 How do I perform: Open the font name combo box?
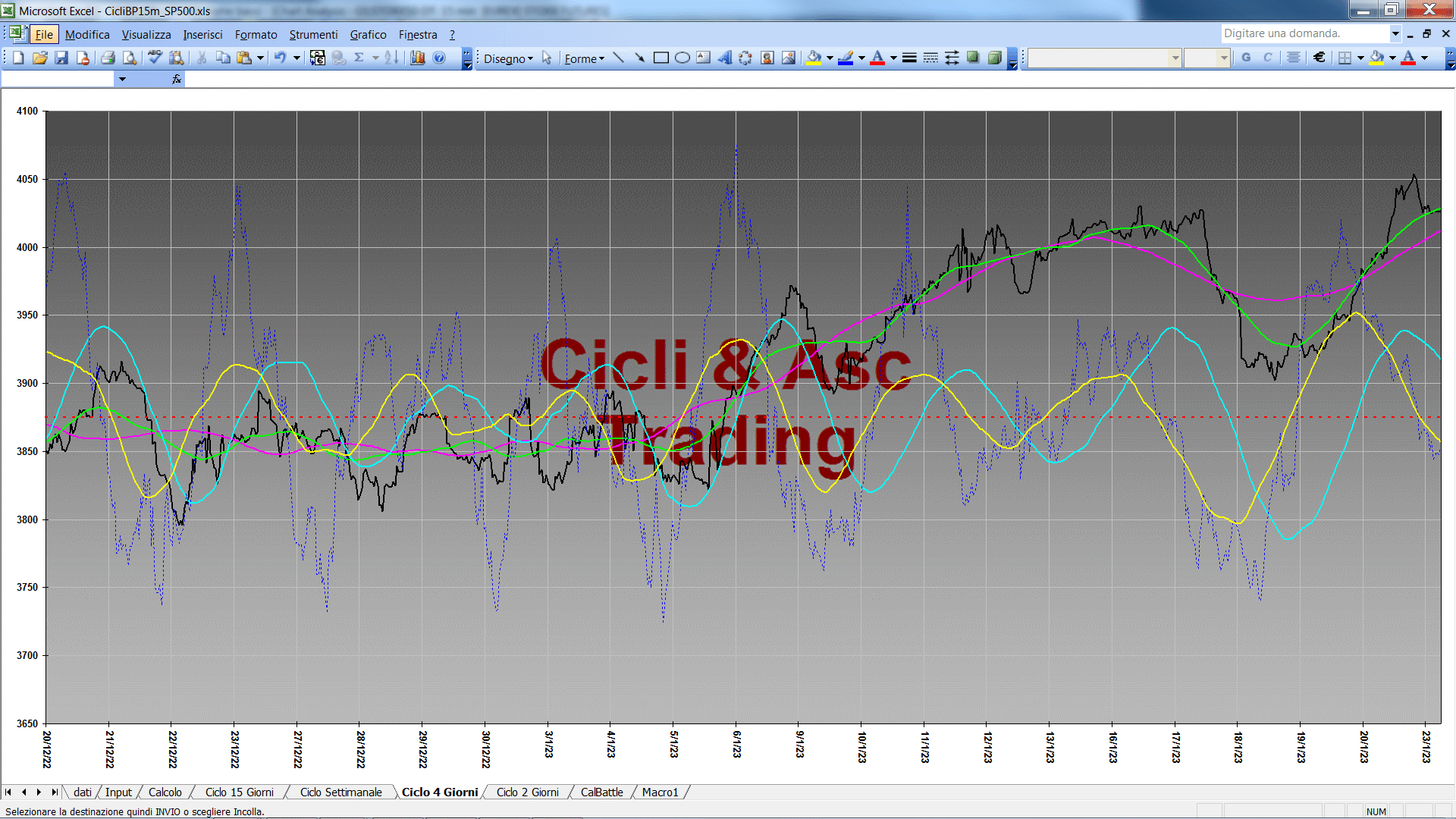pos(1105,58)
